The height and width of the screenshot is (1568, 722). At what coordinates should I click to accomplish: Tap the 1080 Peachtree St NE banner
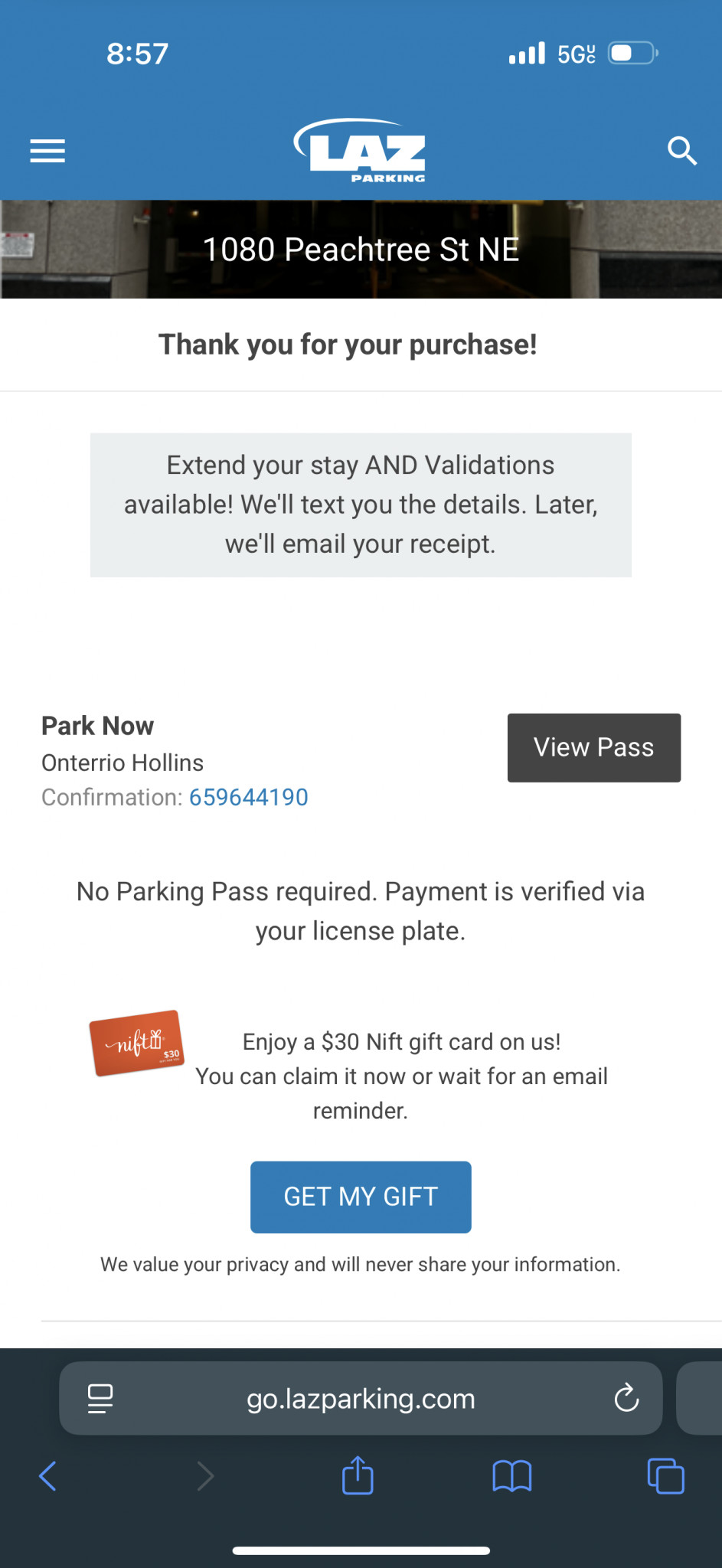click(361, 250)
